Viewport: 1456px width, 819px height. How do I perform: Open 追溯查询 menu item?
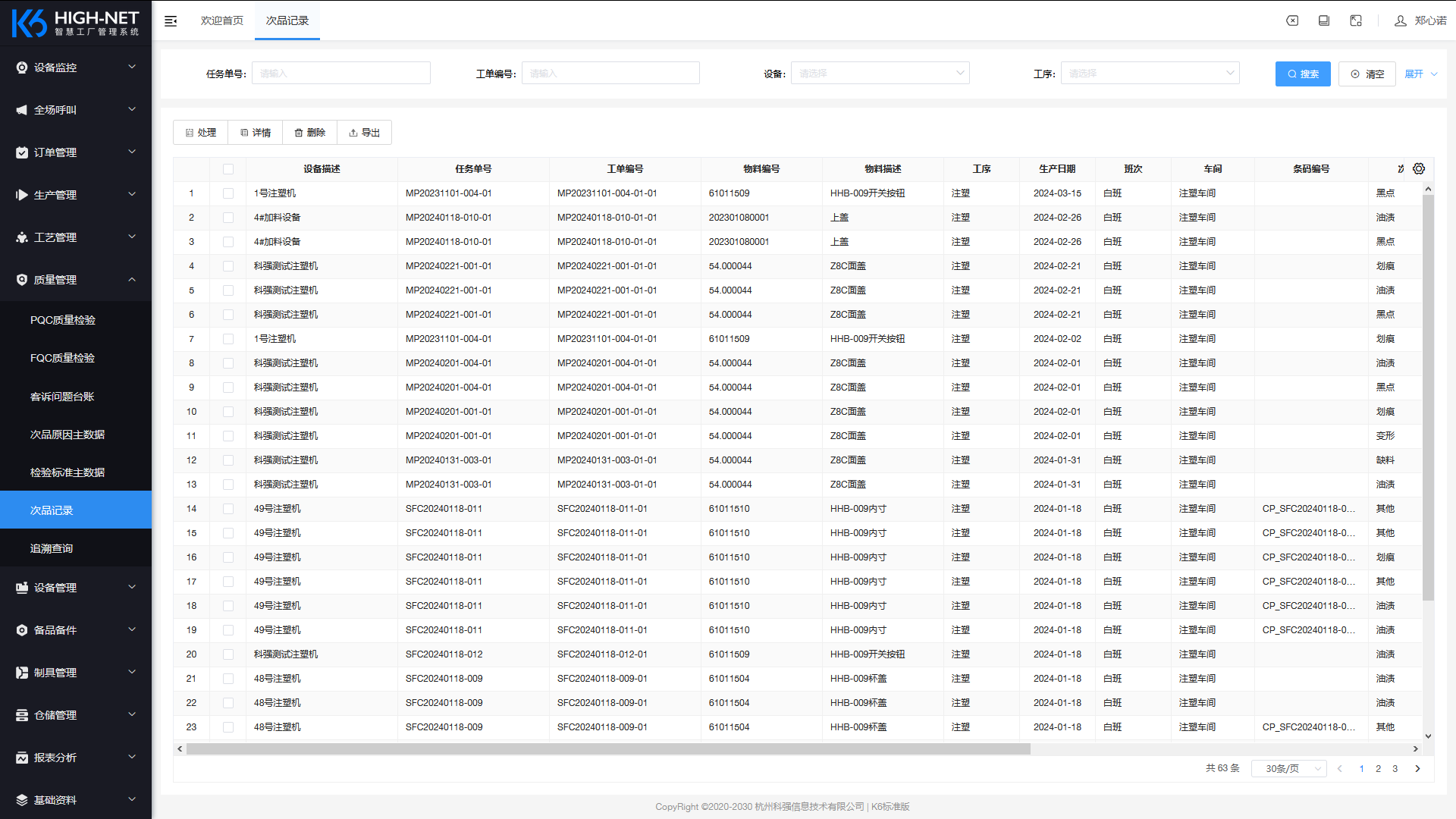pyautogui.click(x=76, y=548)
